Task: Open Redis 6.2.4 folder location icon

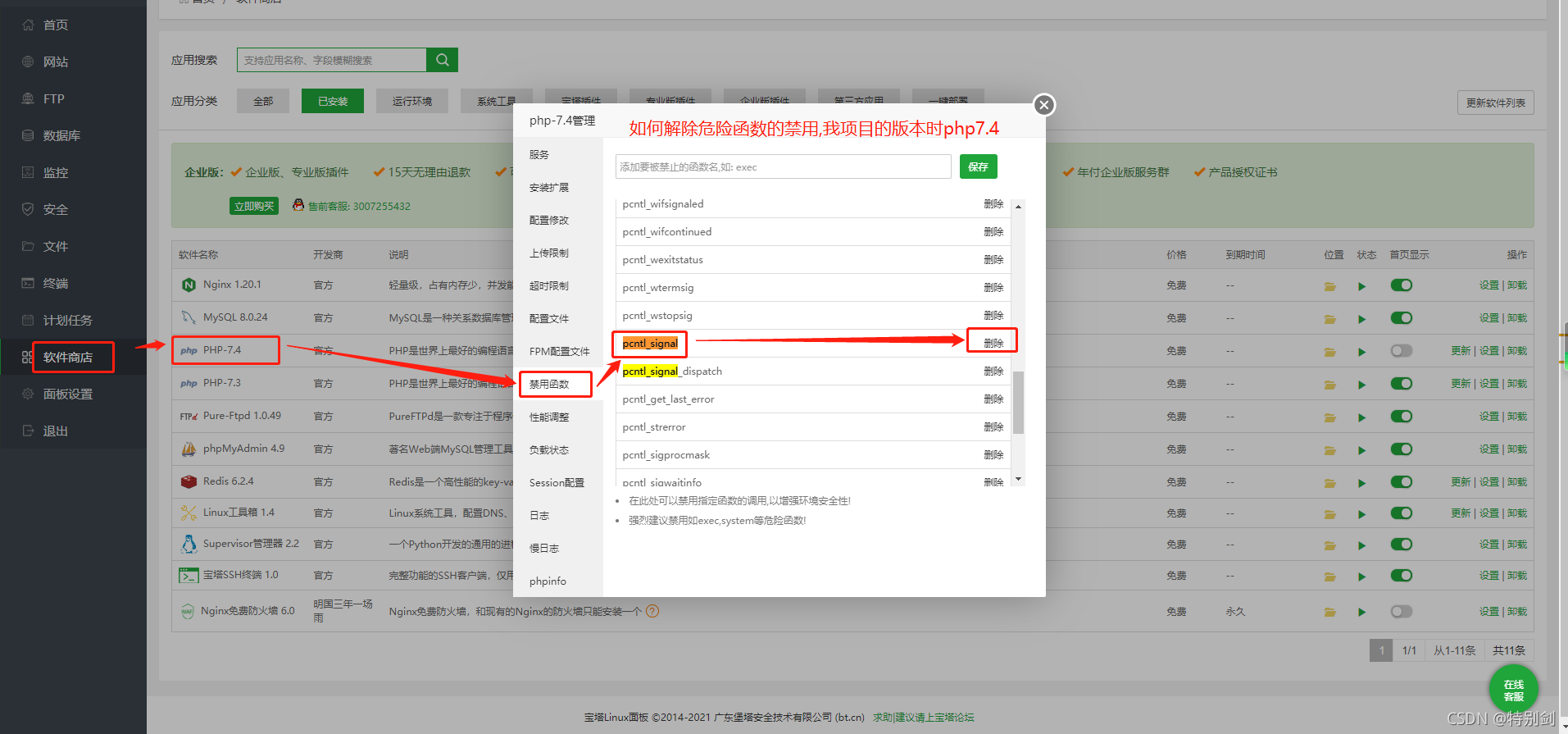Action: pos(1329,483)
